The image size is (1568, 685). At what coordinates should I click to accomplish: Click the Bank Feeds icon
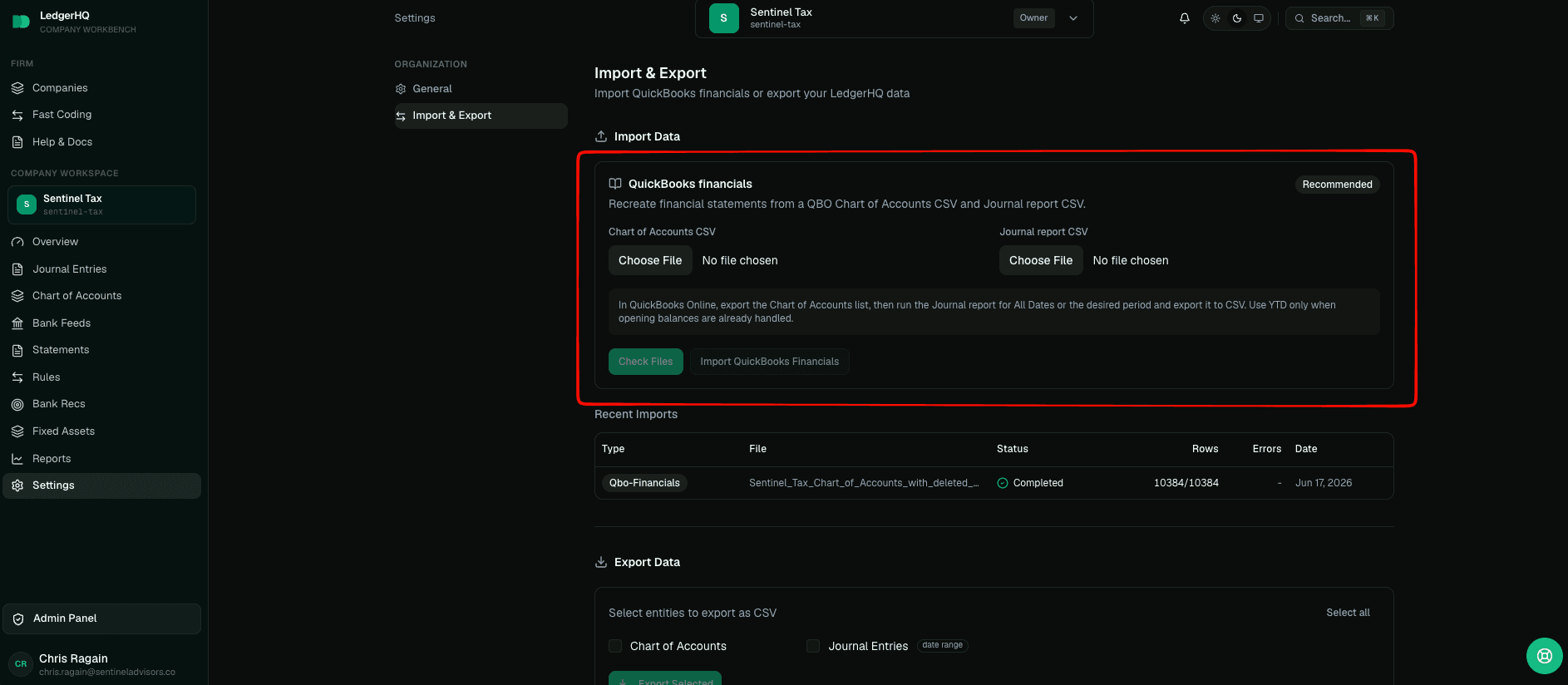[x=17, y=323]
